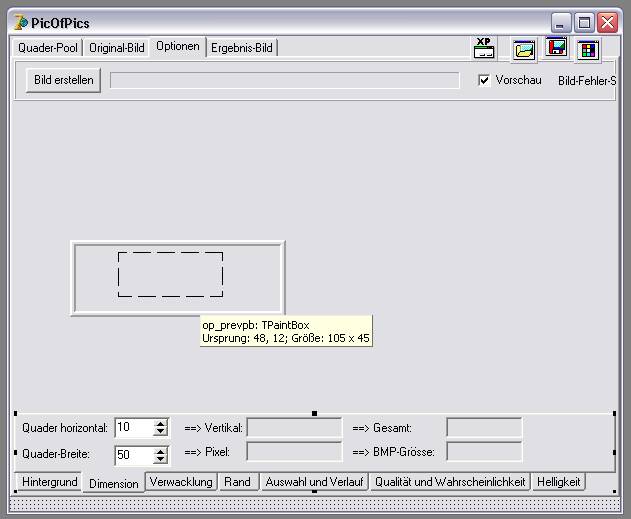Click the Bild erstellen button
Image resolution: width=631 pixels, height=519 pixels.
tap(64, 80)
